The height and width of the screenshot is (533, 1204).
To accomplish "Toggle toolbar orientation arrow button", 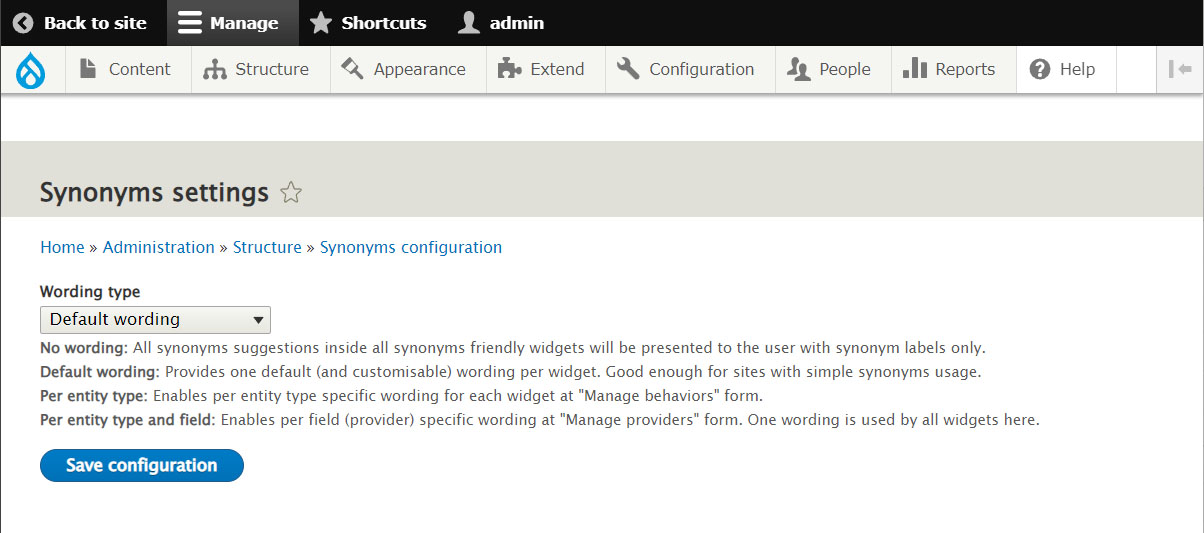I will 1180,69.
